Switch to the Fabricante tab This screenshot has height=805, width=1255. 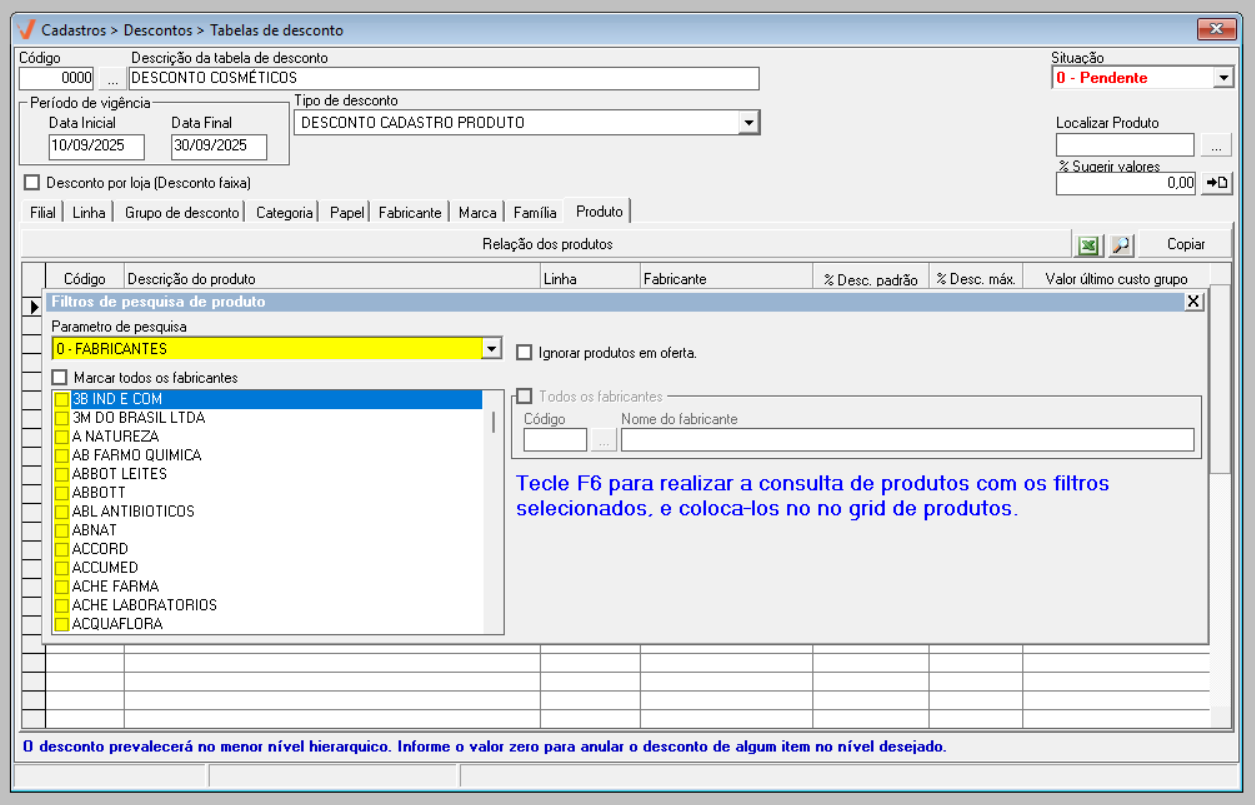coord(409,213)
